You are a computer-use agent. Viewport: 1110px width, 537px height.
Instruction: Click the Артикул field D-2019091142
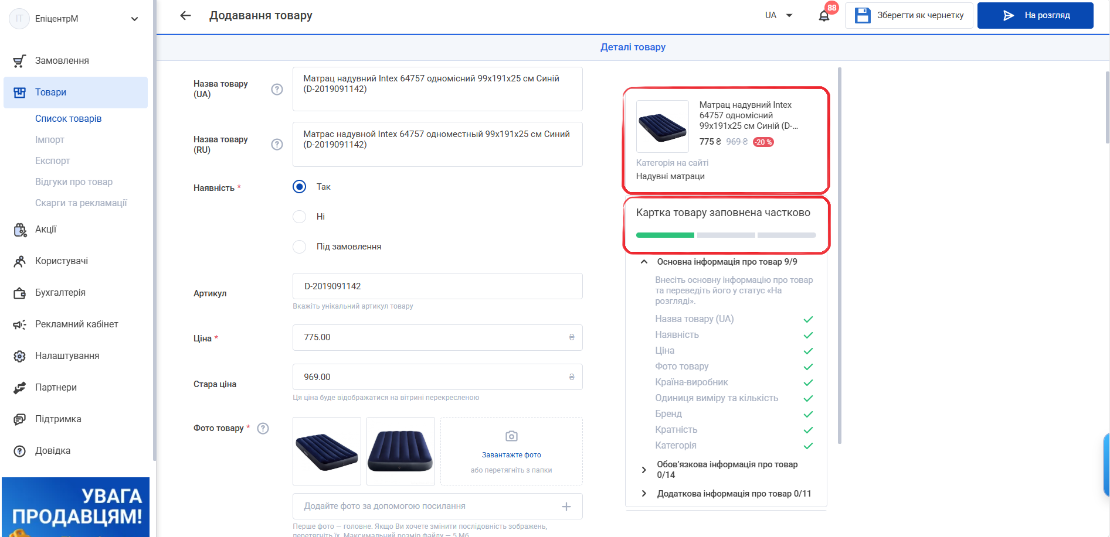click(437, 287)
